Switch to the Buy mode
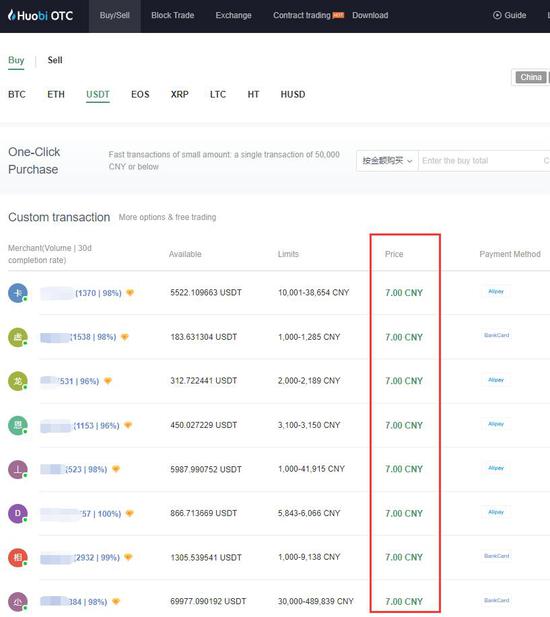Image resolution: width=550 pixels, height=617 pixels. click(16, 60)
